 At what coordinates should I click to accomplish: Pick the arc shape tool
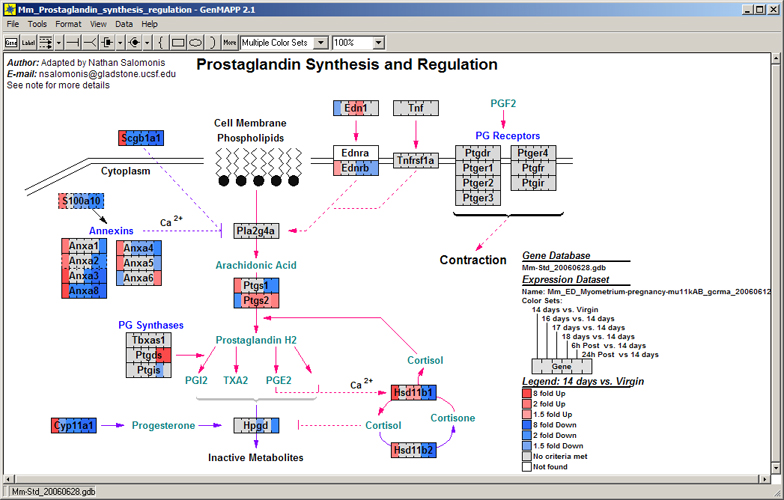coord(212,43)
